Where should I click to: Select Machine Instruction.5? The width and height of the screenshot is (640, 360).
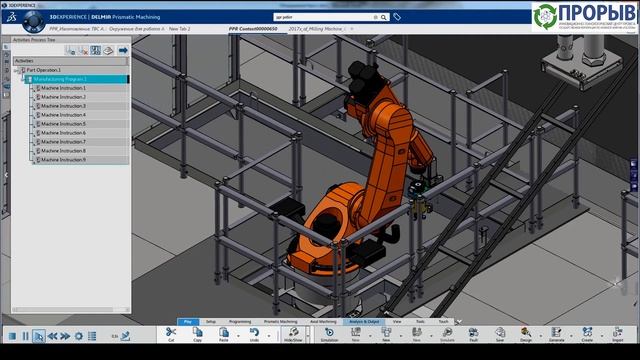[63, 124]
